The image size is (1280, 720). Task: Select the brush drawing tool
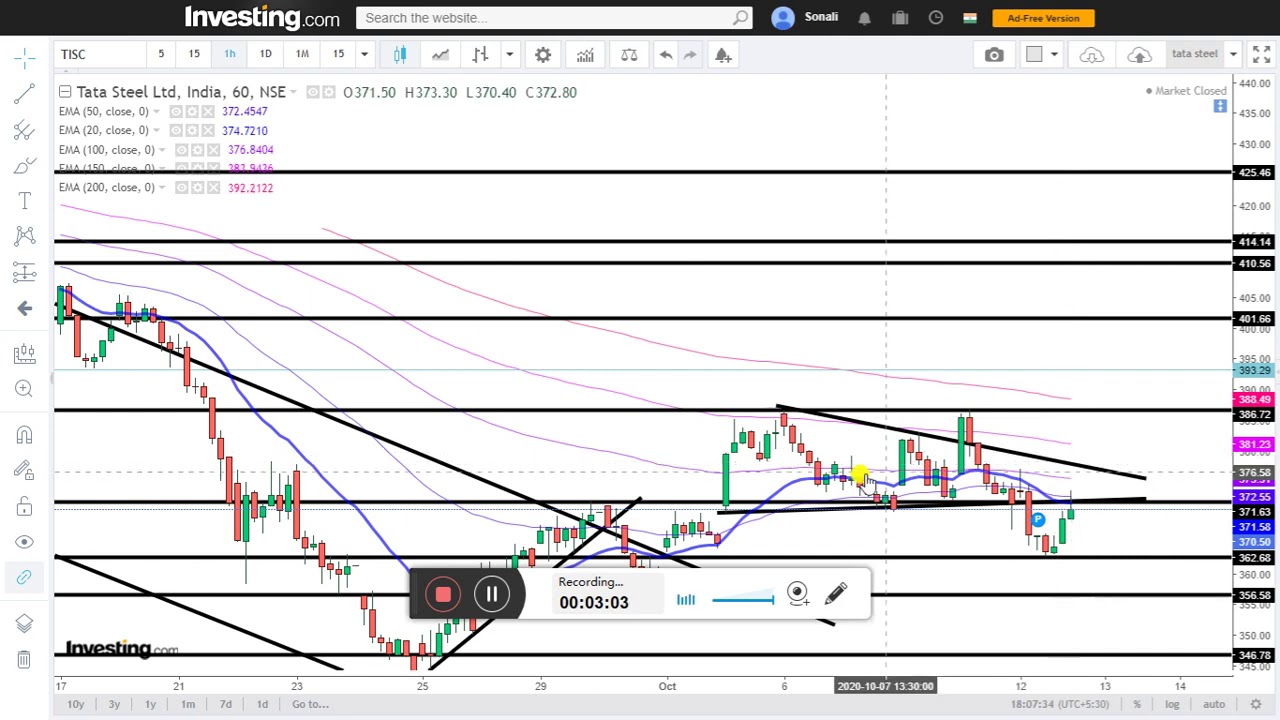coord(25,165)
